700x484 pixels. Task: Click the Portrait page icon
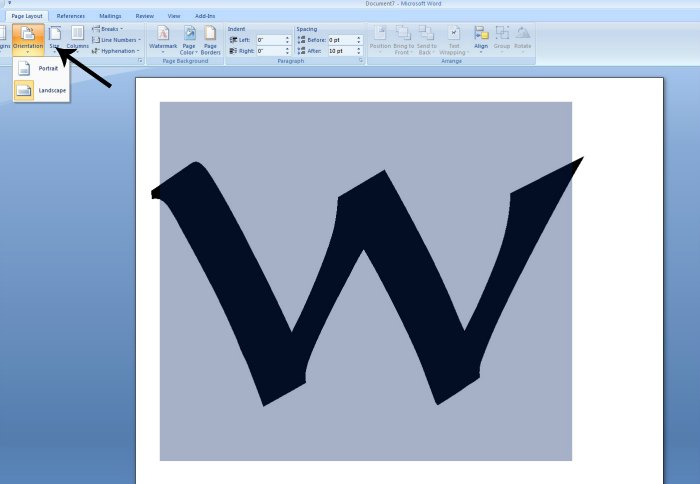[x=24, y=68]
